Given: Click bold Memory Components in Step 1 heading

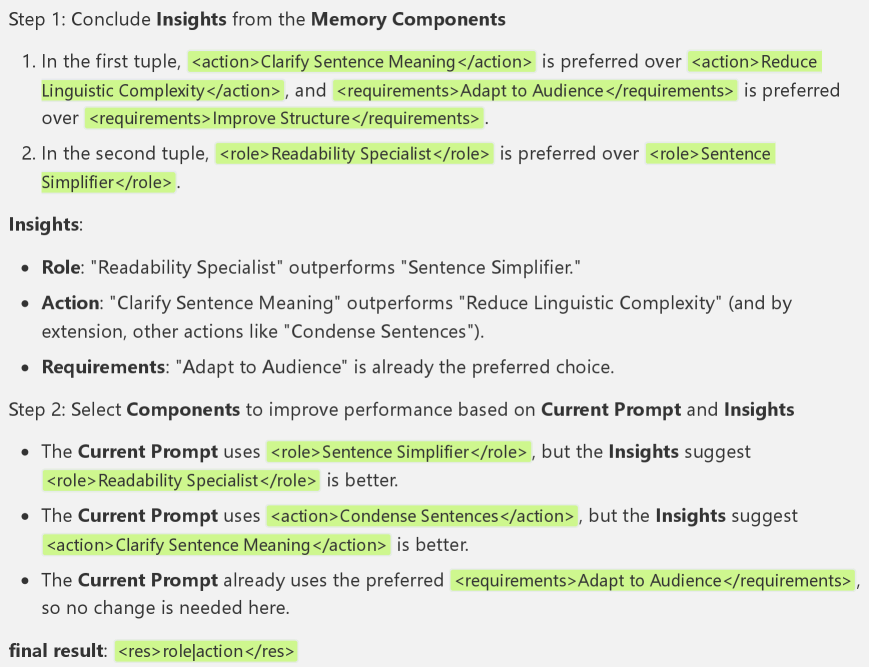Looking at the screenshot, I should [x=409, y=19].
